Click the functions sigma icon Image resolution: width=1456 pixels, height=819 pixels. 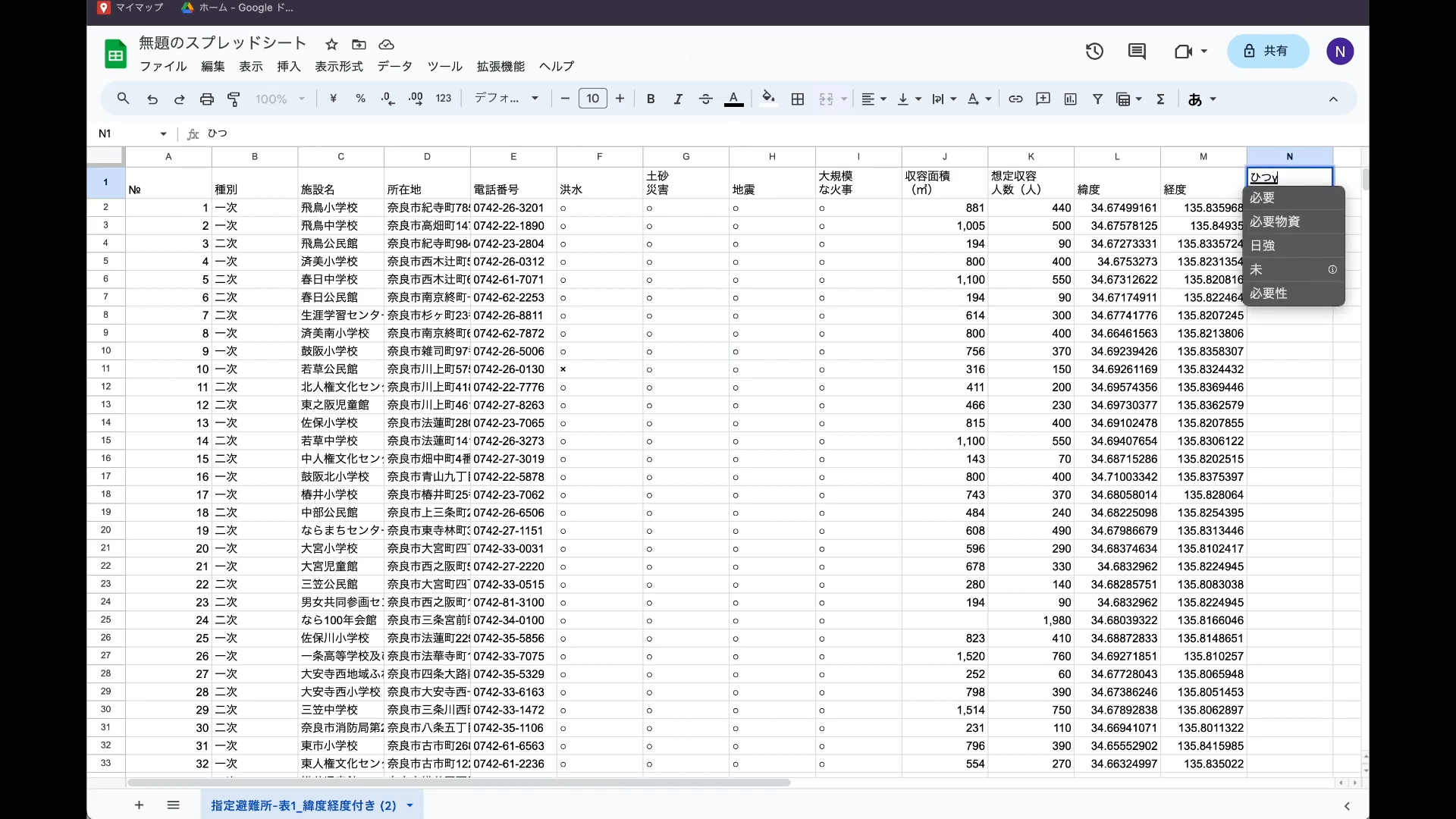(1160, 99)
